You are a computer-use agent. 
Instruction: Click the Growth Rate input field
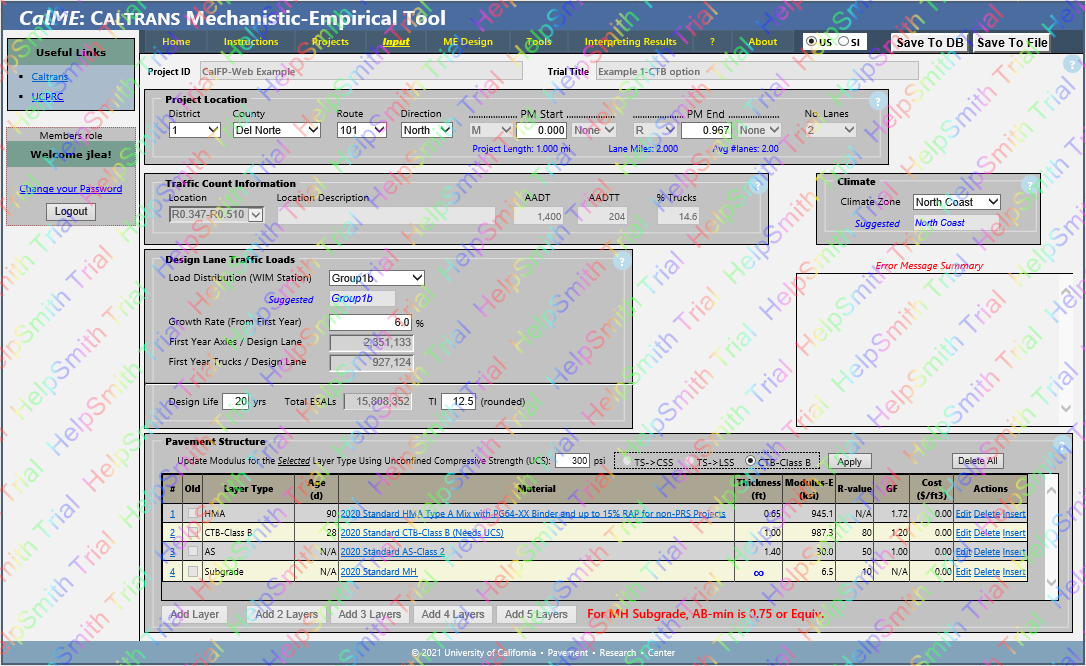pyautogui.click(x=371, y=323)
